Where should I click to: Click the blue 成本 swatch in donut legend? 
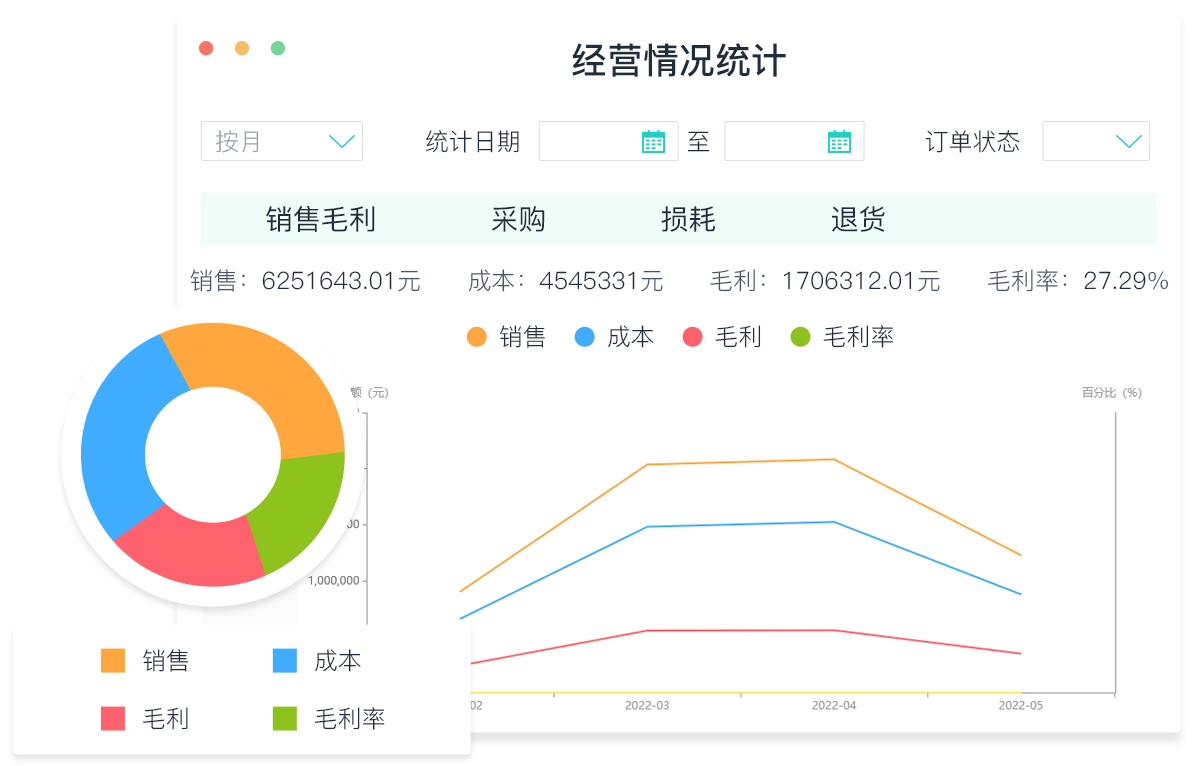pyautogui.click(x=285, y=661)
